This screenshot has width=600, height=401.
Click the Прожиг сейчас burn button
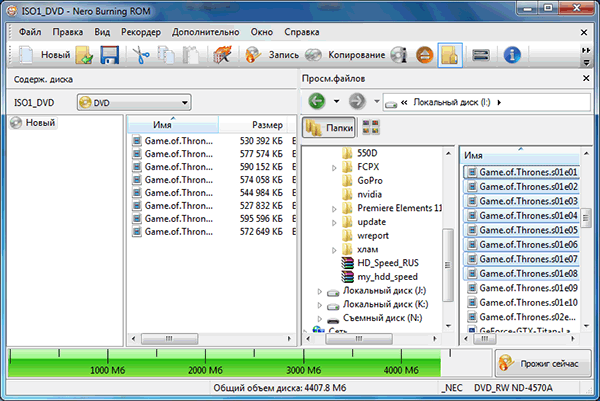(543, 363)
